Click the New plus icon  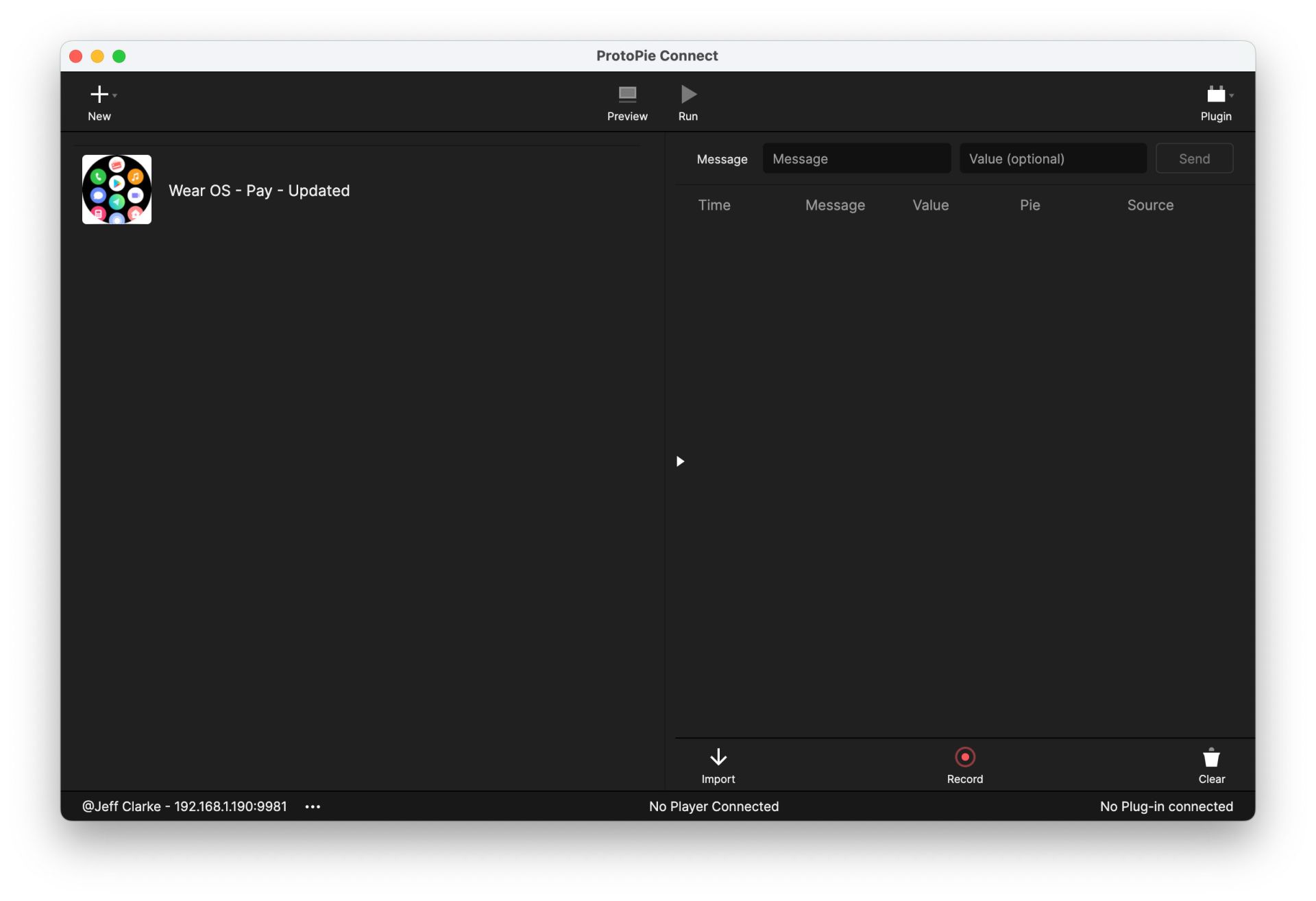coord(99,94)
